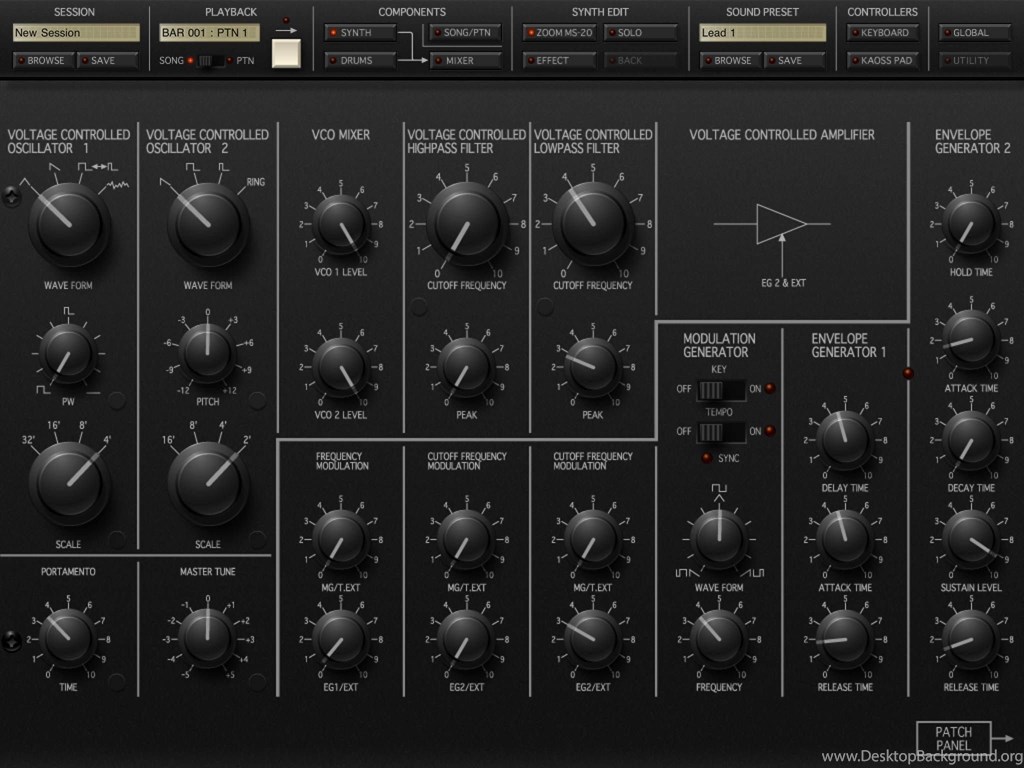Click the Lowpass Filter CUTOFF FREQUENCY knob
The image size is (1024, 768).
click(592, 224)
